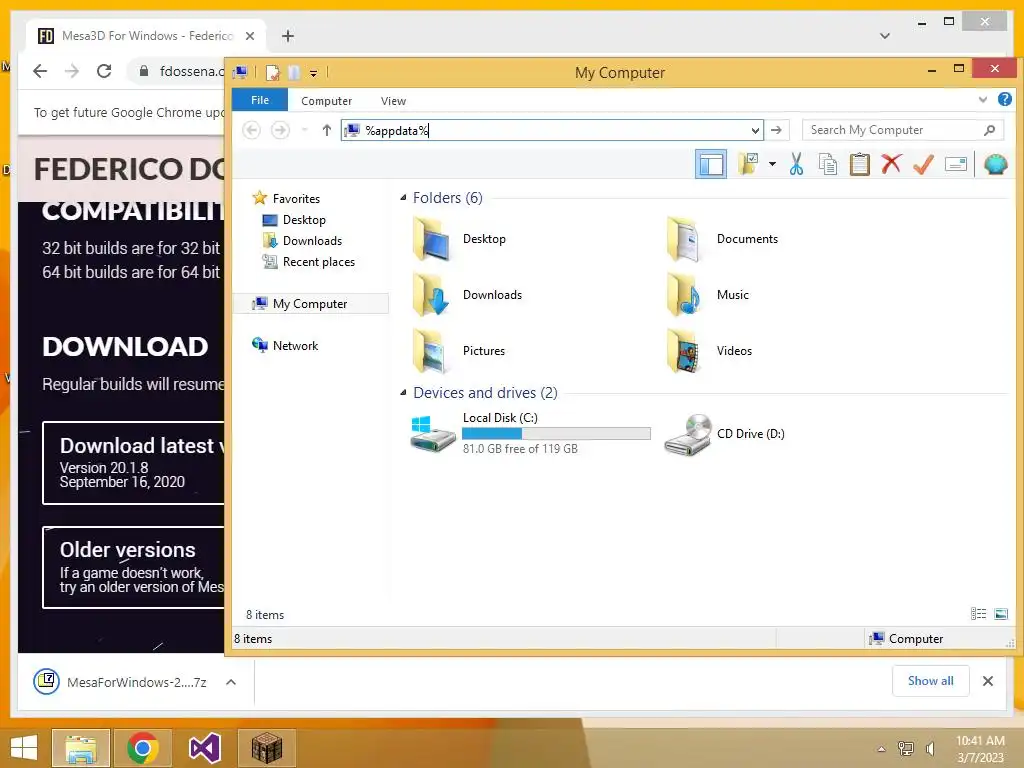The height and width of the screenshot is (768, 1024).
Task: Open a new tab in Chrome
Action: (288, 36)
